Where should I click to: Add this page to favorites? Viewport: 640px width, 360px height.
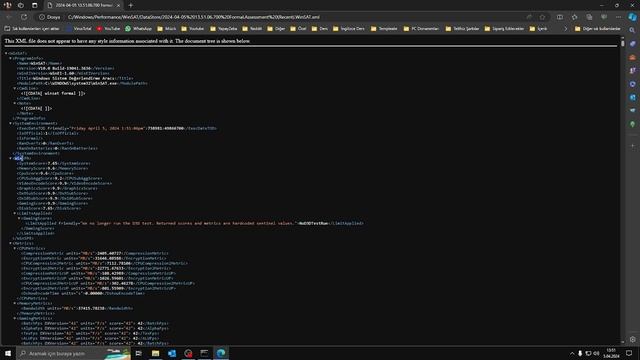[542, 17]
